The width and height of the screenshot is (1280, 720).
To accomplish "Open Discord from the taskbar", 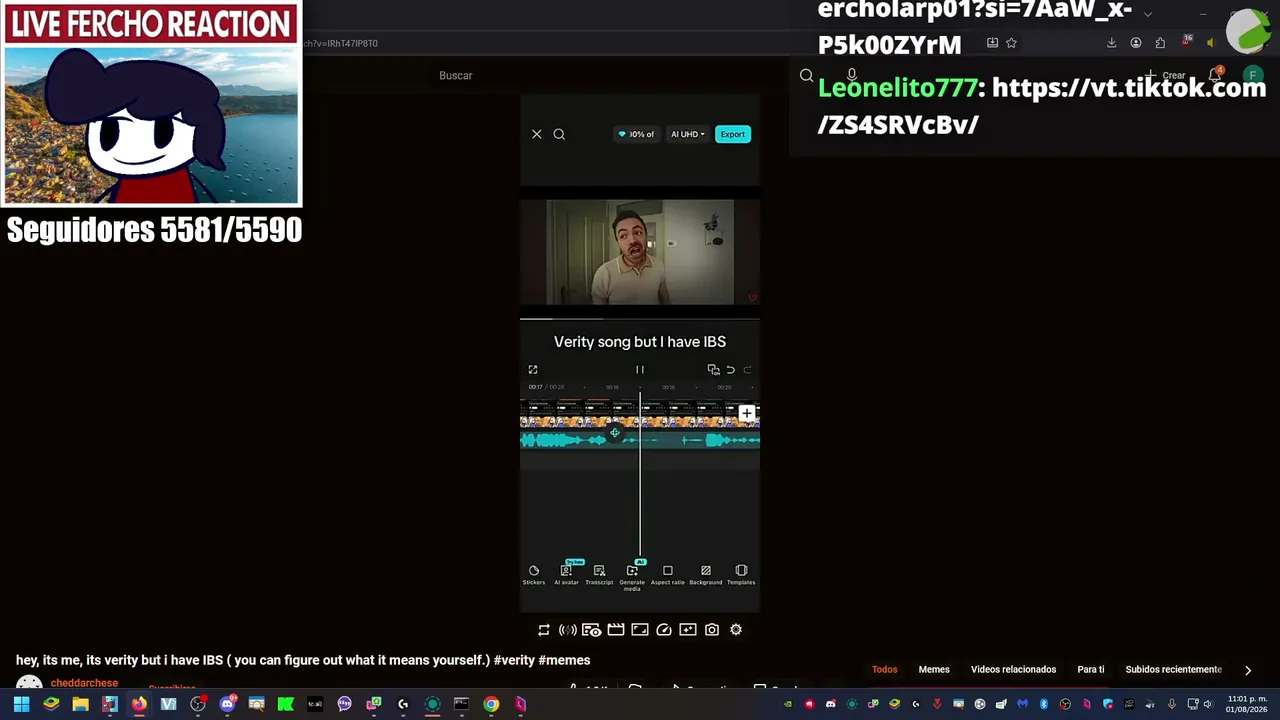I will (227, 704).
